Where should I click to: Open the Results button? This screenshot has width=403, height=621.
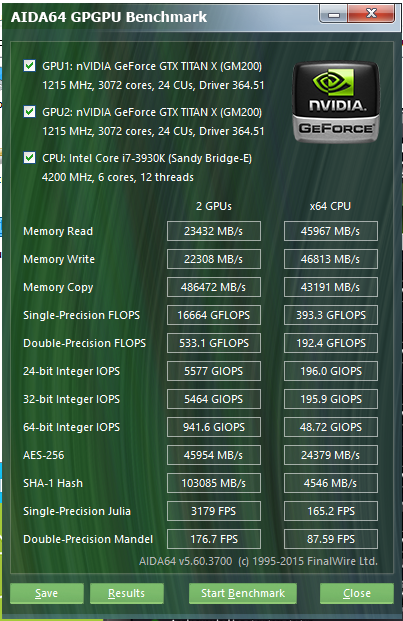(127, 593)
